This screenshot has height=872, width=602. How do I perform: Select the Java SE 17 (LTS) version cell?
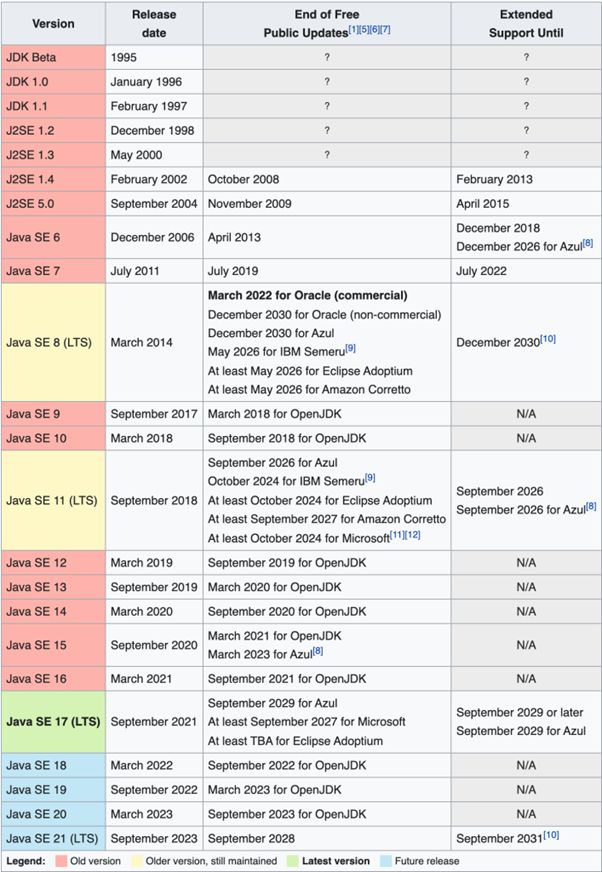pyautogui.click(x=53, y=721)
